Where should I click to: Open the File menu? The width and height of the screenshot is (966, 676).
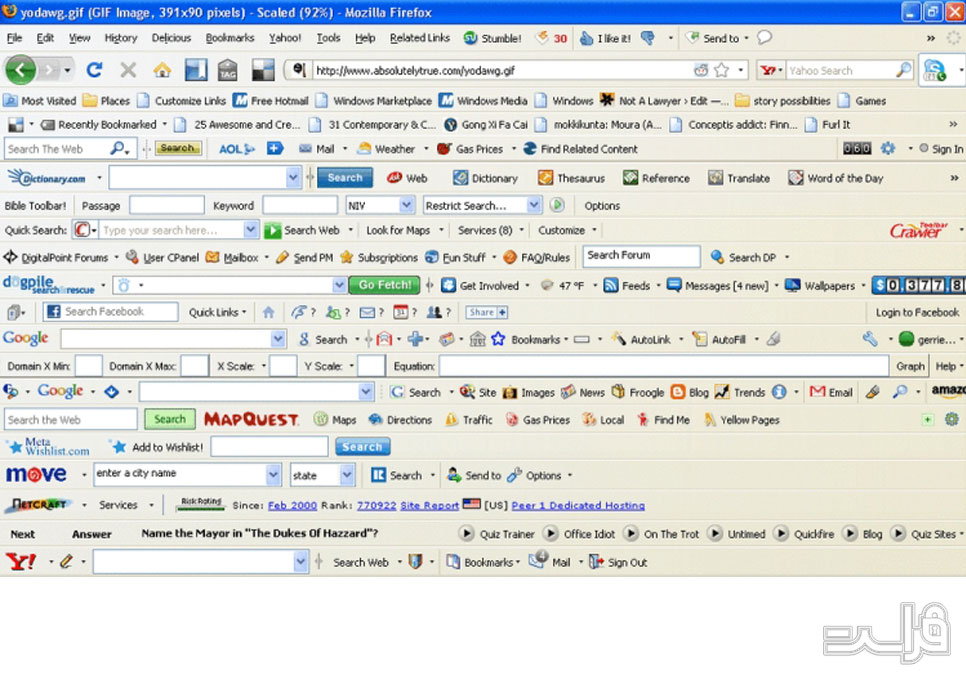tap(14, 38)
